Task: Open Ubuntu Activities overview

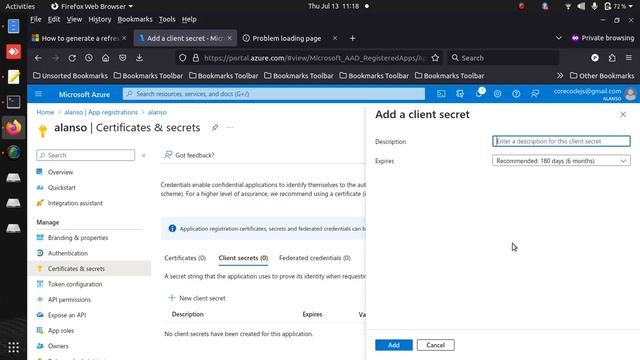Action: [20, 7]
